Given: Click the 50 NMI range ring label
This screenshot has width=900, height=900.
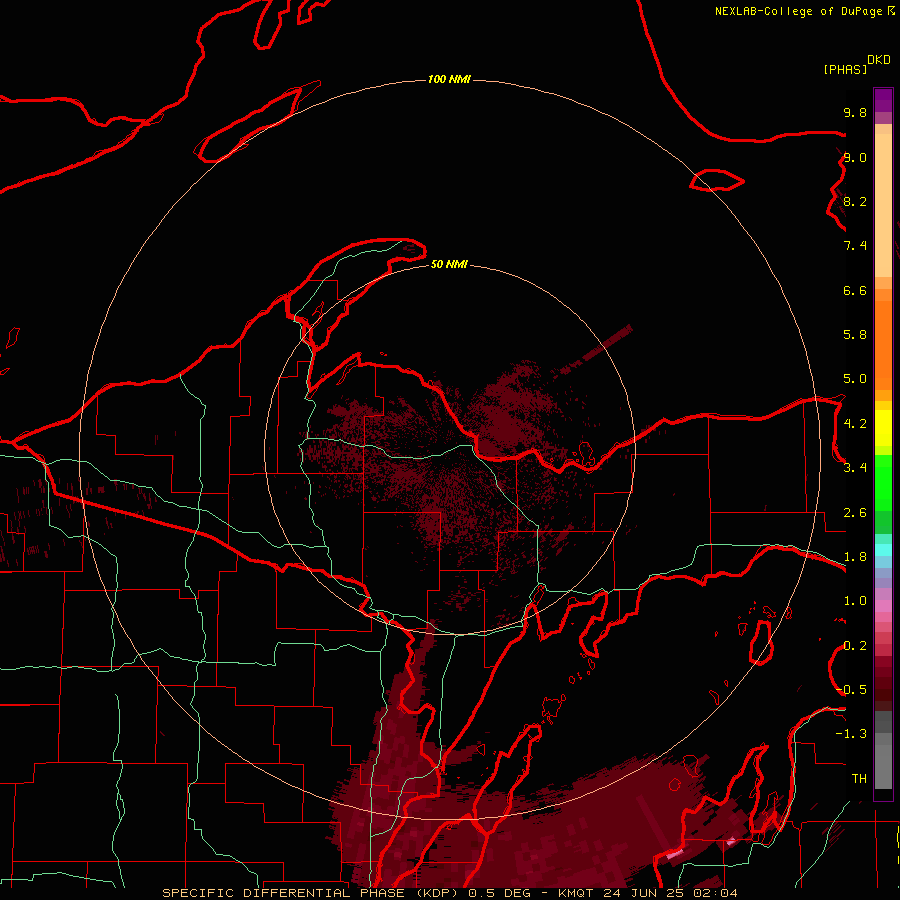Looking at the screenshot, I should point(449,265).
